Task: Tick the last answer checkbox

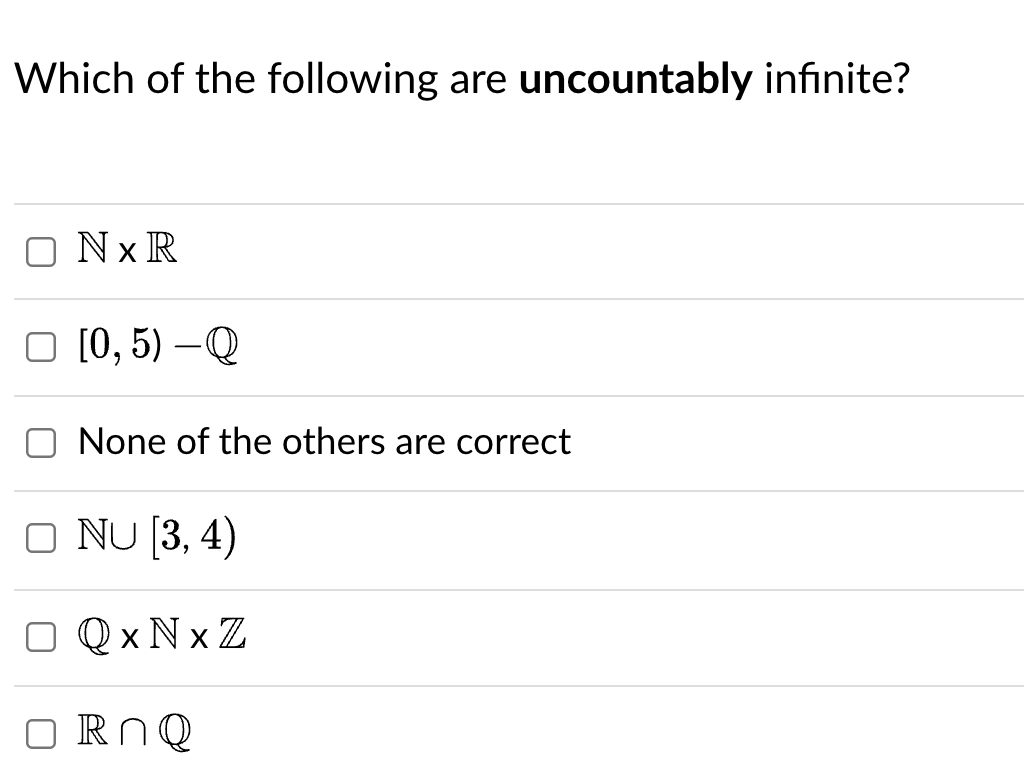Action: tap(40, 733)
